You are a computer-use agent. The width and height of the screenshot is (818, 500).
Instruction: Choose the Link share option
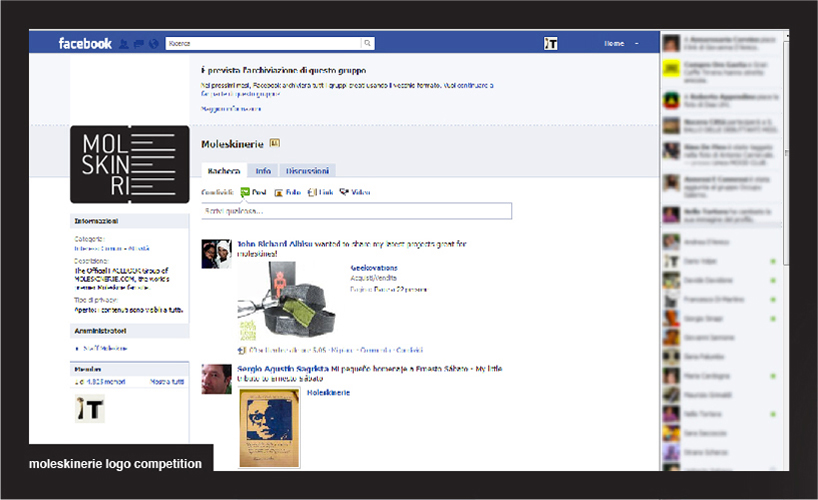point(321,191)
